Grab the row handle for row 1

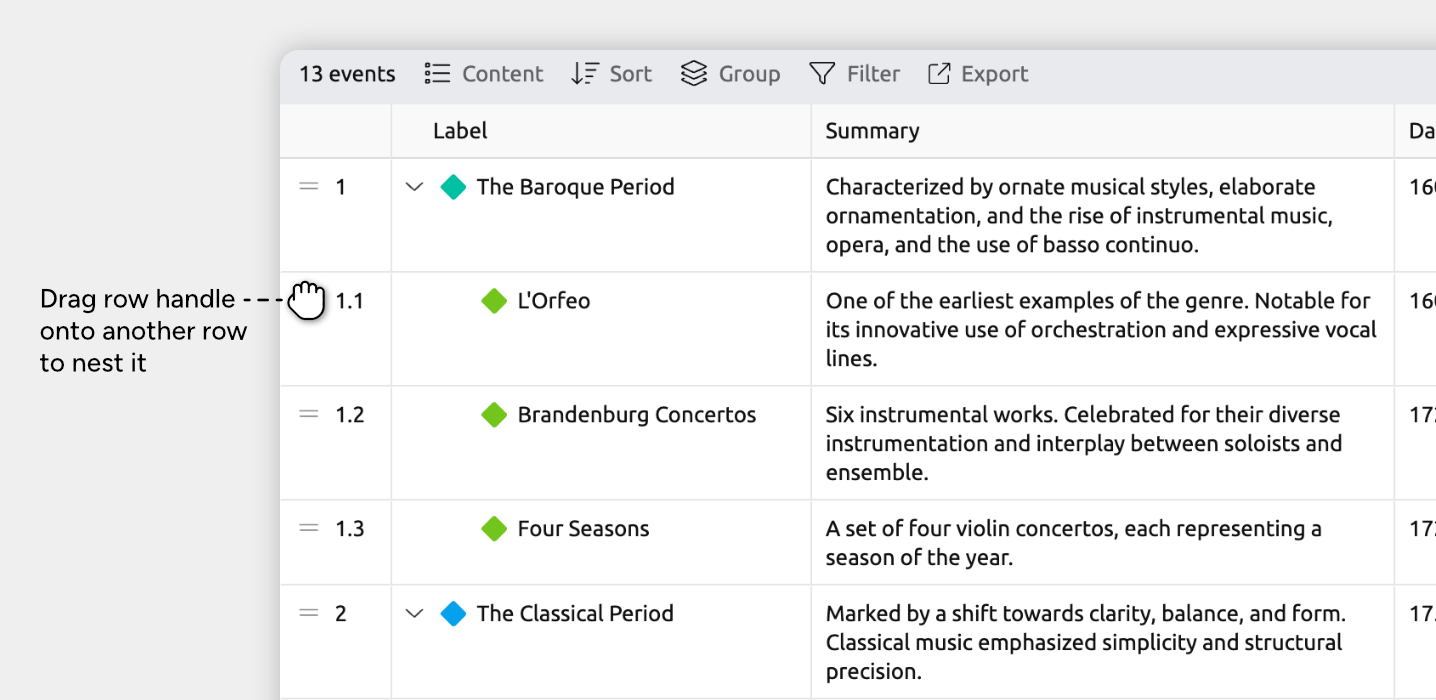pyautogui.click(x=309, y=186)
